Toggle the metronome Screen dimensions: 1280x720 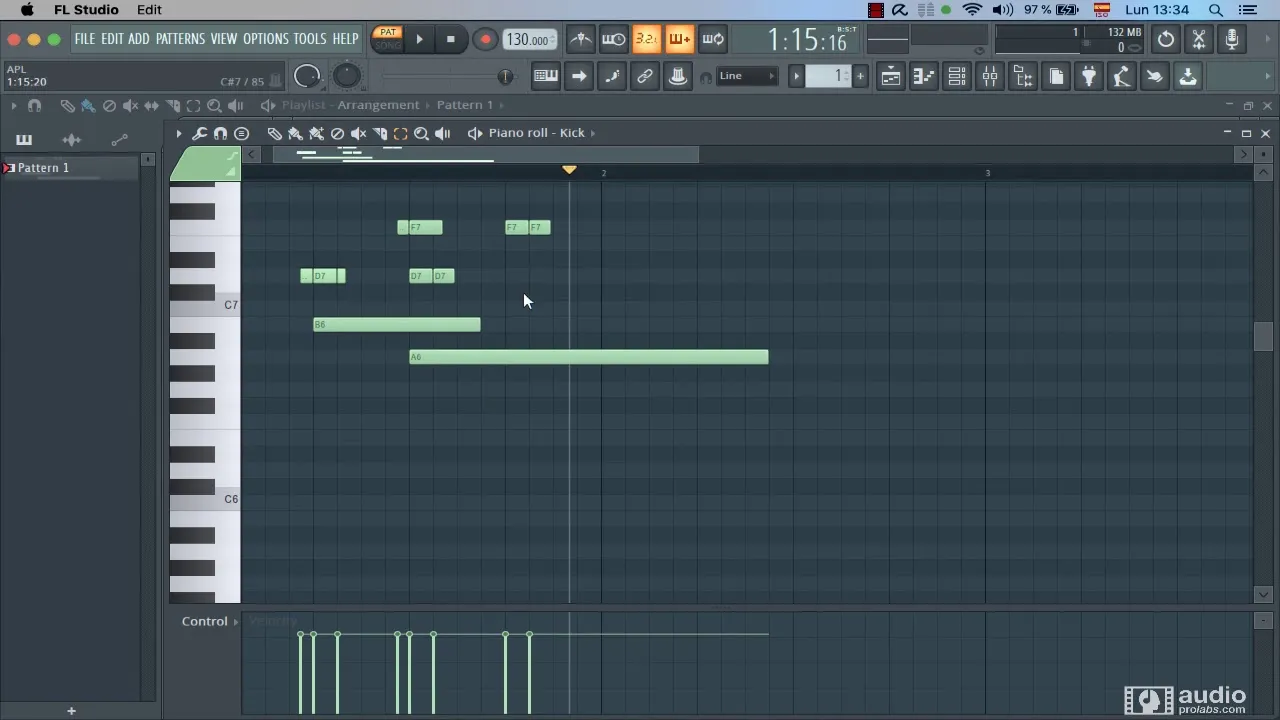pyautogui.click(x=581, y=40)
